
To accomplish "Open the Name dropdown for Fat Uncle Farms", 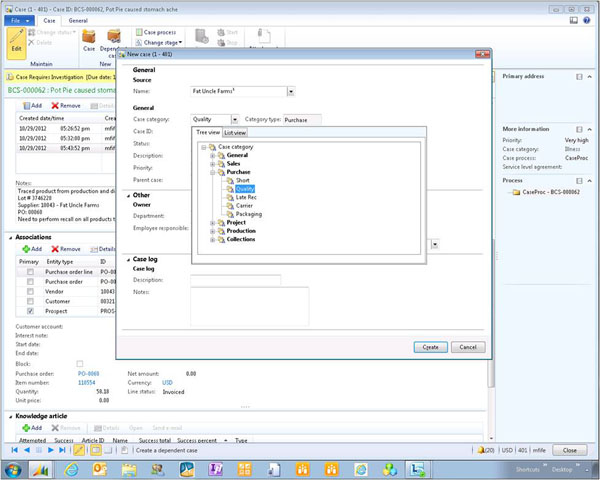I will pyautogui.click(x=290, y=91).
